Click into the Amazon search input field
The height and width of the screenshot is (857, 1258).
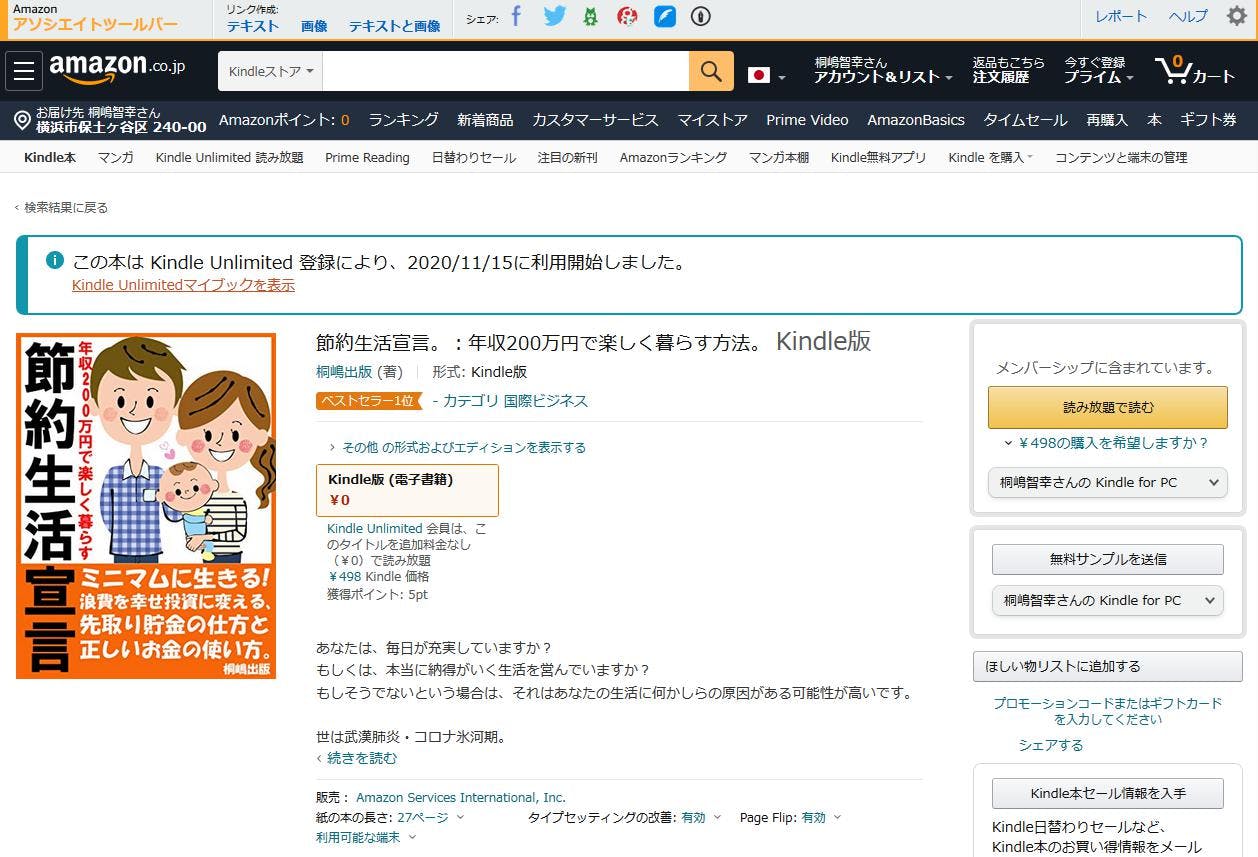pos(505,71)
